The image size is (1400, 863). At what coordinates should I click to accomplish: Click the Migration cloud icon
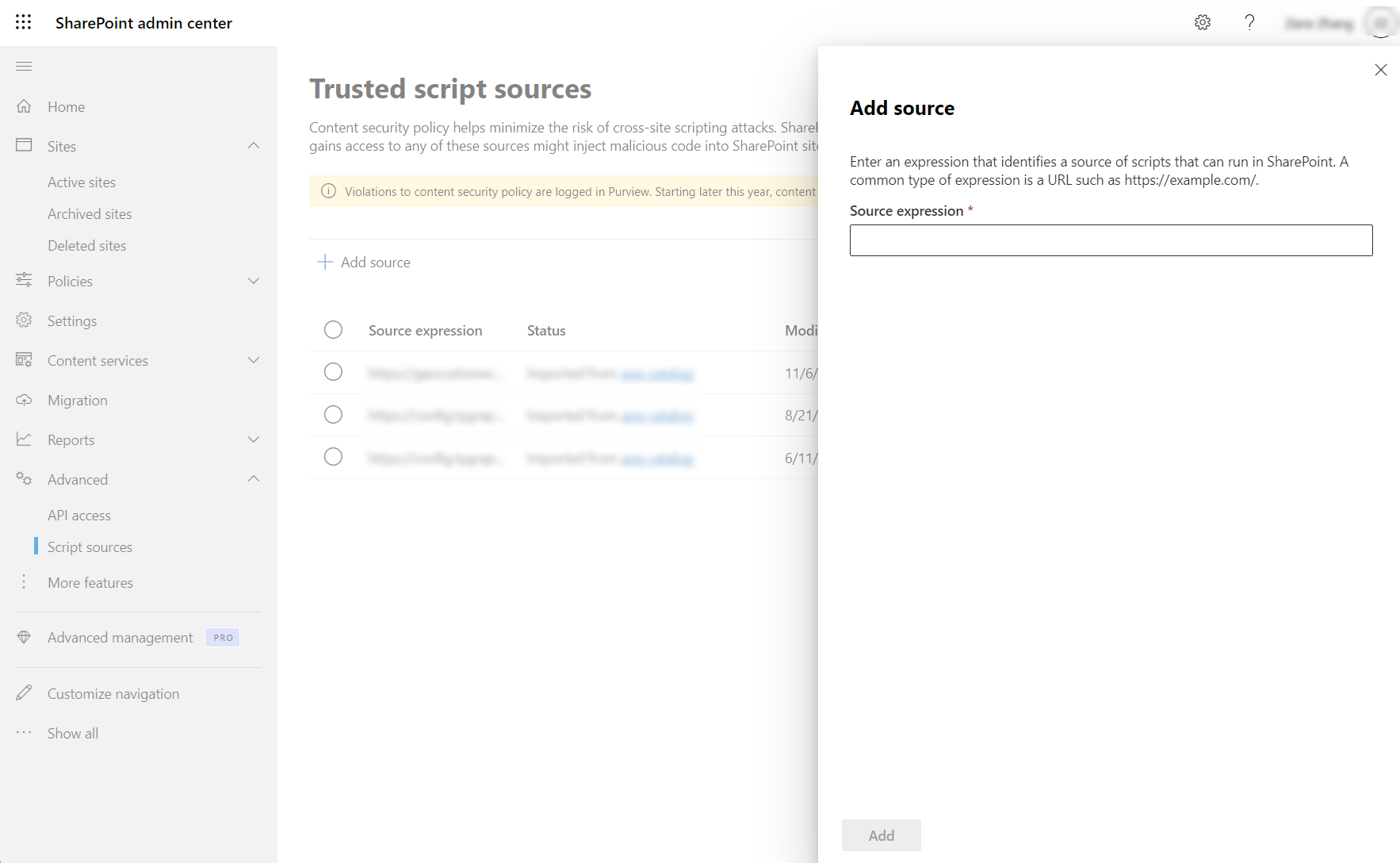click(24, 400)
